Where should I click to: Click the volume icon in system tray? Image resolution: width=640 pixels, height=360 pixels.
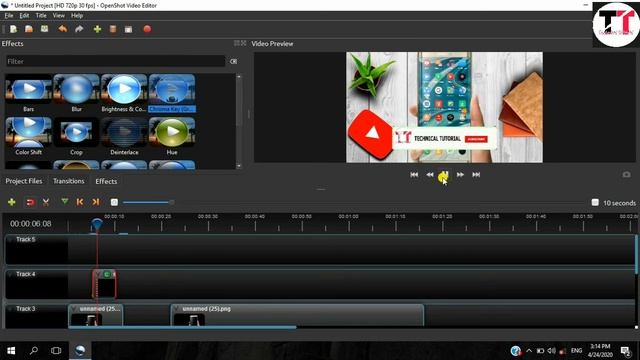coord(551,351)
